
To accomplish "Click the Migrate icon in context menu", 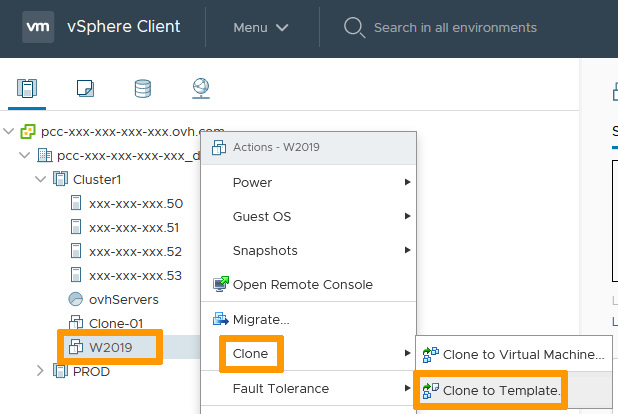I will point(221,320).
